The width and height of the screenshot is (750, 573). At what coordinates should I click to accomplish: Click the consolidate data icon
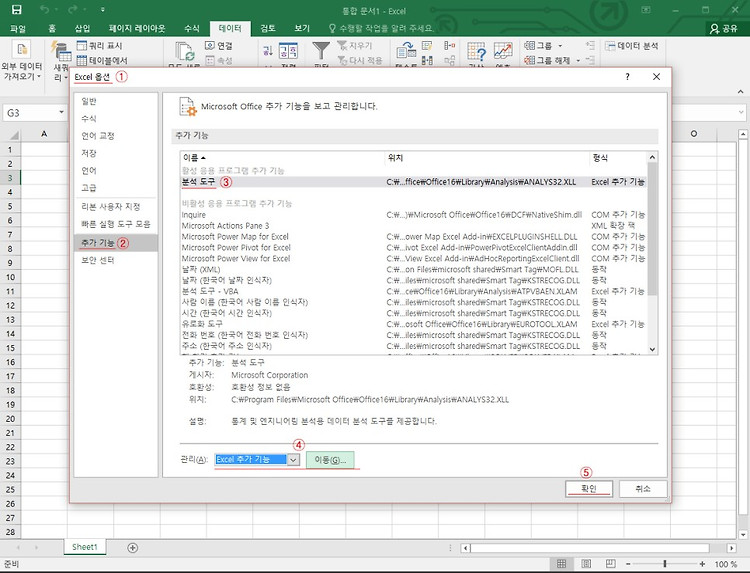click(450, 45)
